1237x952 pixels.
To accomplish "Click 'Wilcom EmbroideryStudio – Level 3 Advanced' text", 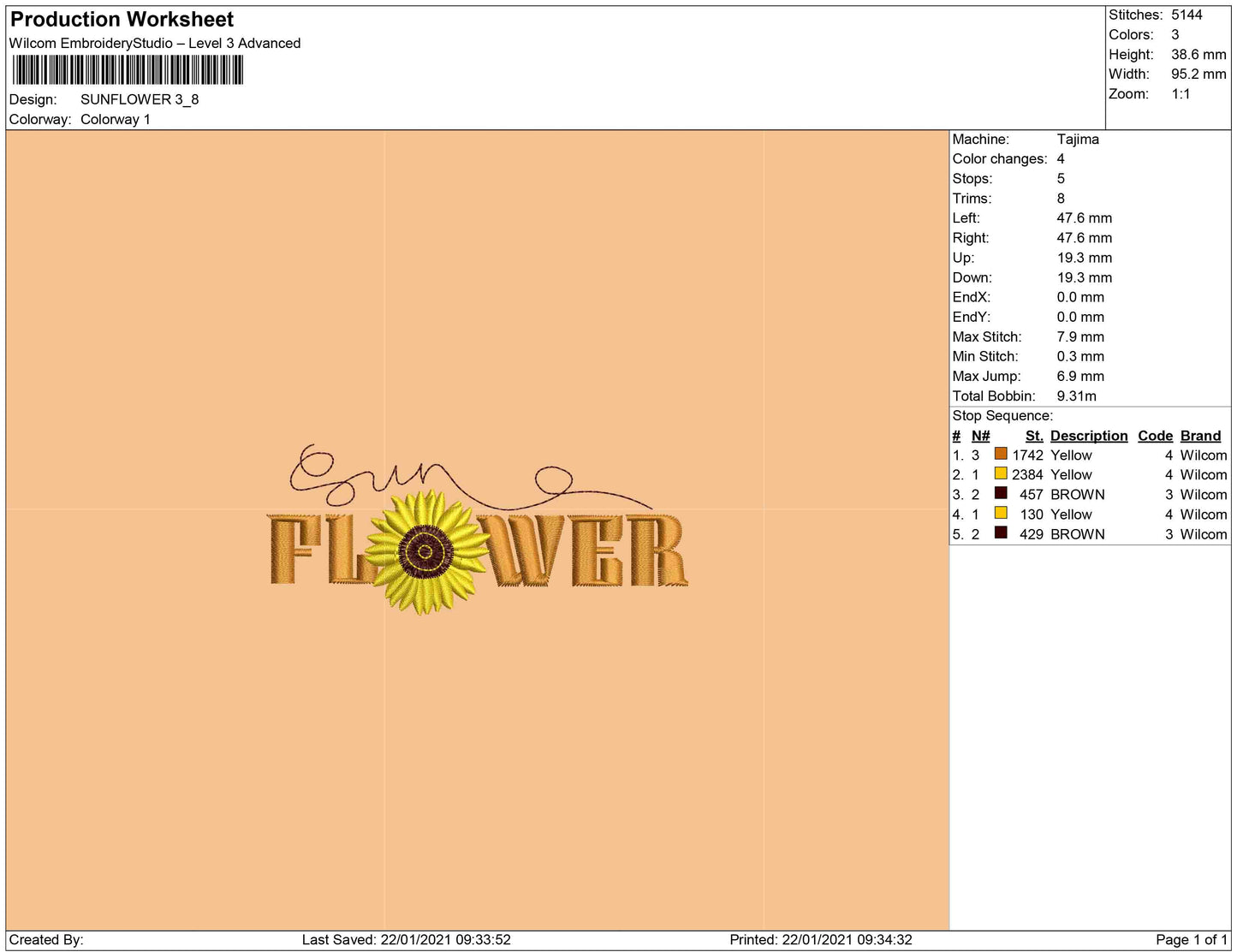I will click(x=155, y=43).
